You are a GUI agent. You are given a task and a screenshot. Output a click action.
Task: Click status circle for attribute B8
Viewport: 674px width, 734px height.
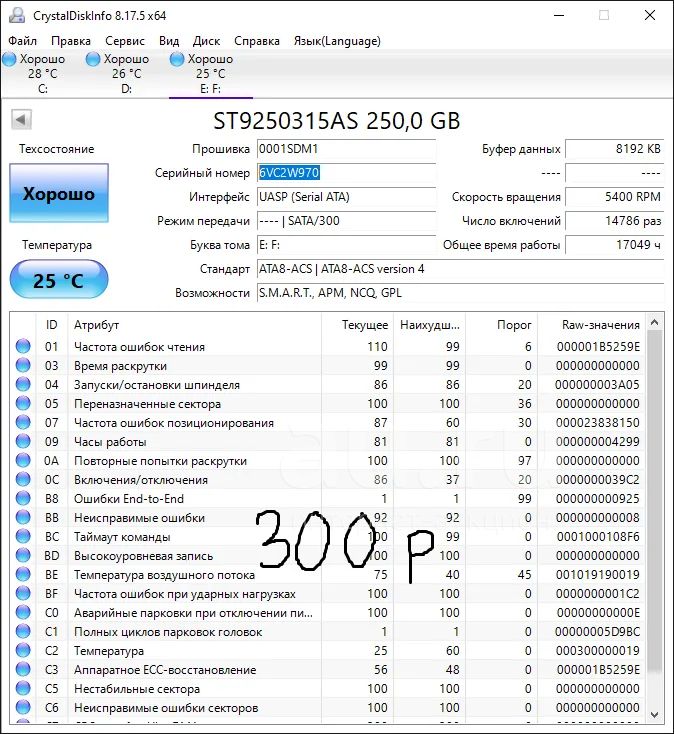(23, 499)
